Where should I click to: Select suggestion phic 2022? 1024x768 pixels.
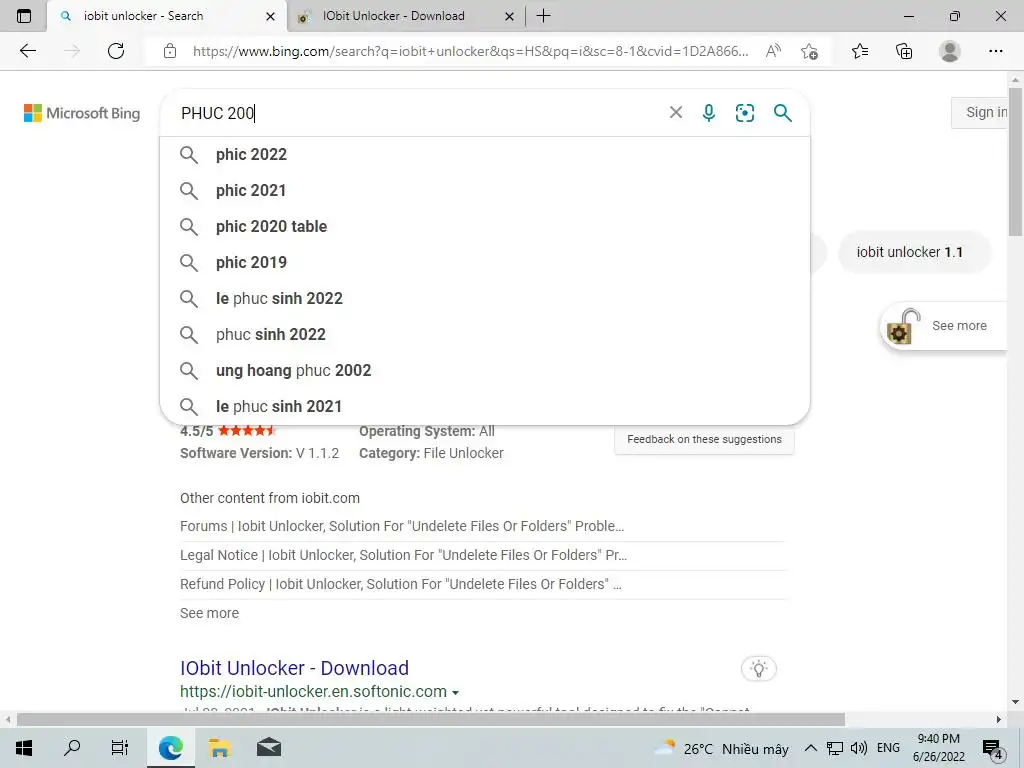click(485, 155)
